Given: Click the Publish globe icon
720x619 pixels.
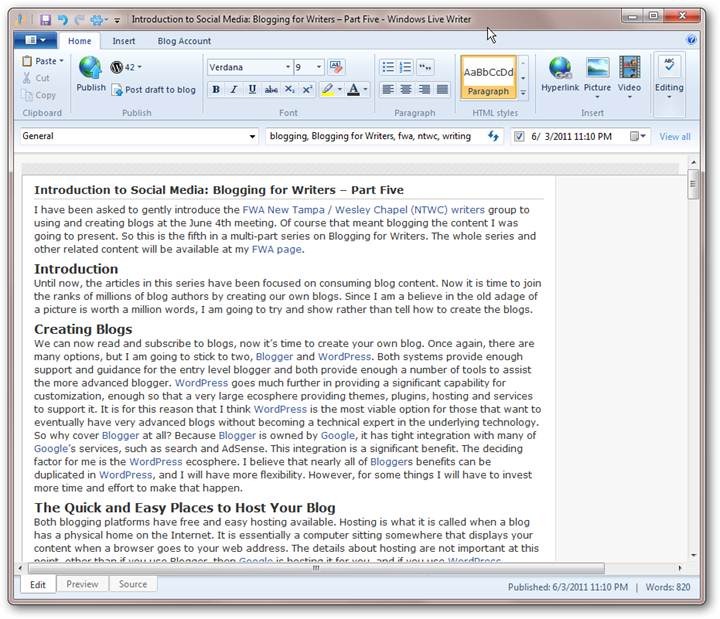Looking at the screenshot, I should 91,69.
